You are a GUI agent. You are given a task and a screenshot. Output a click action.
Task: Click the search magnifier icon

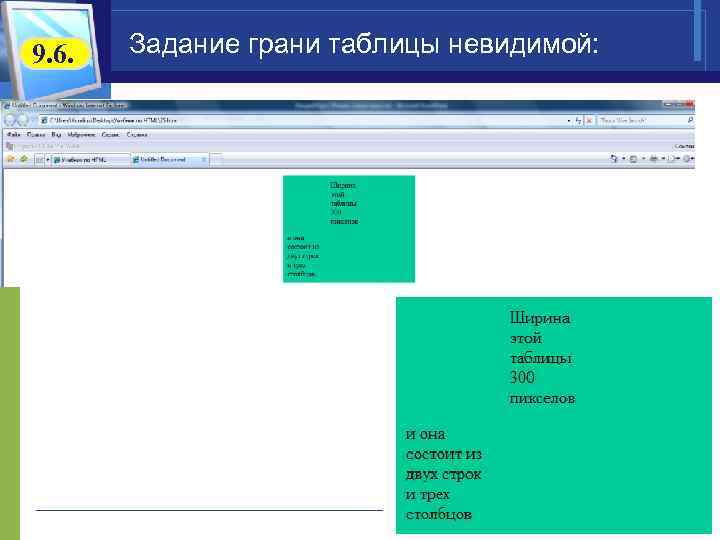690,120
